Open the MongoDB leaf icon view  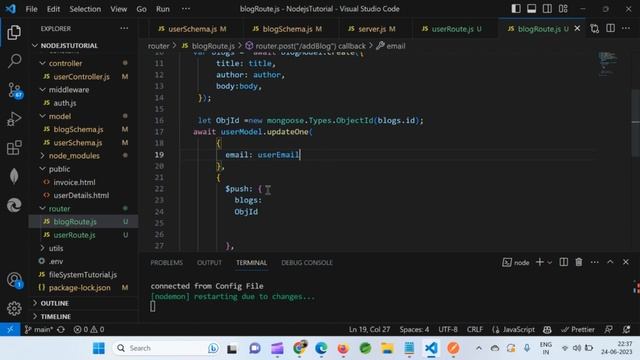click(14, 176)
